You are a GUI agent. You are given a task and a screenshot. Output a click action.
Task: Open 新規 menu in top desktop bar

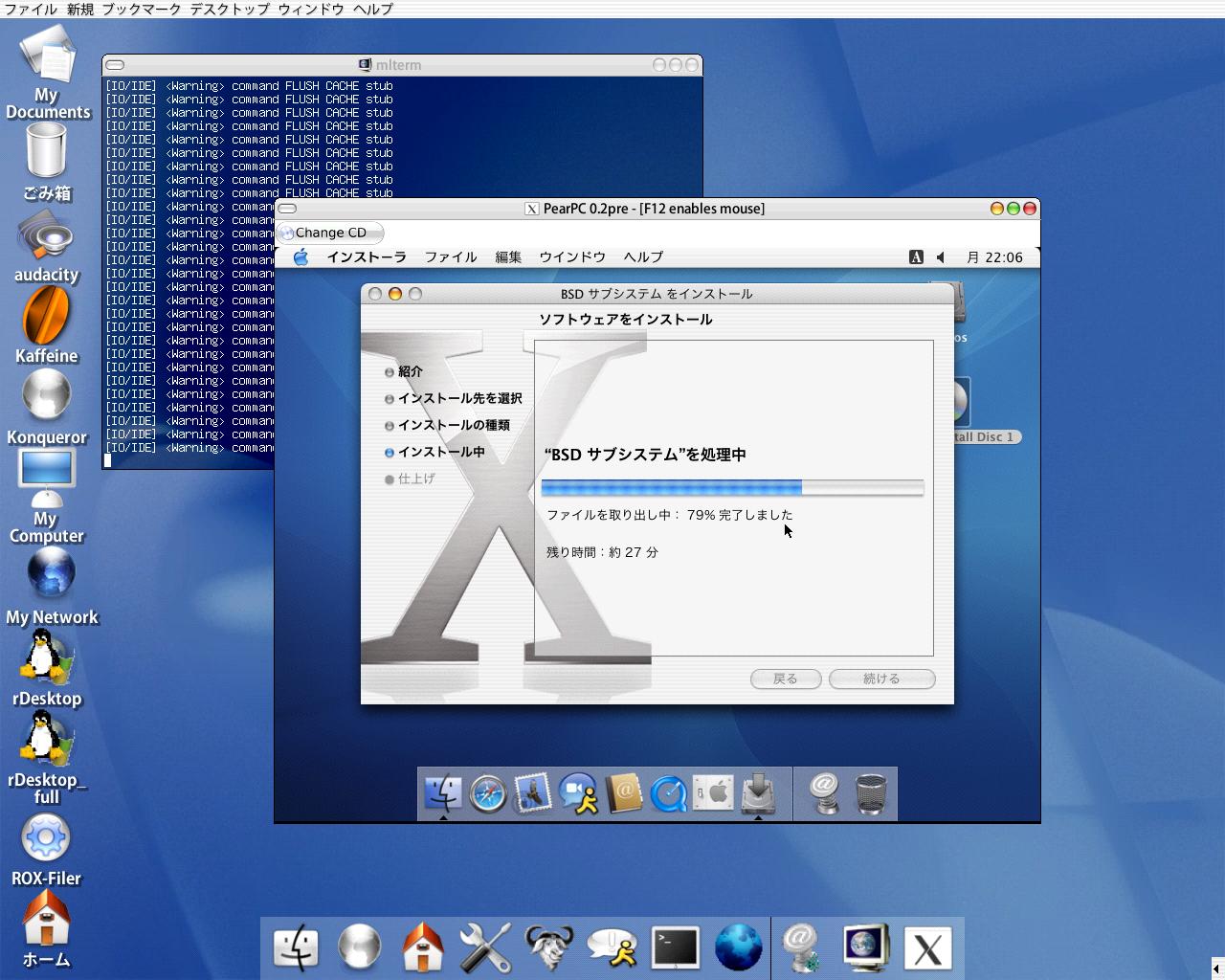tap(80, 9)
